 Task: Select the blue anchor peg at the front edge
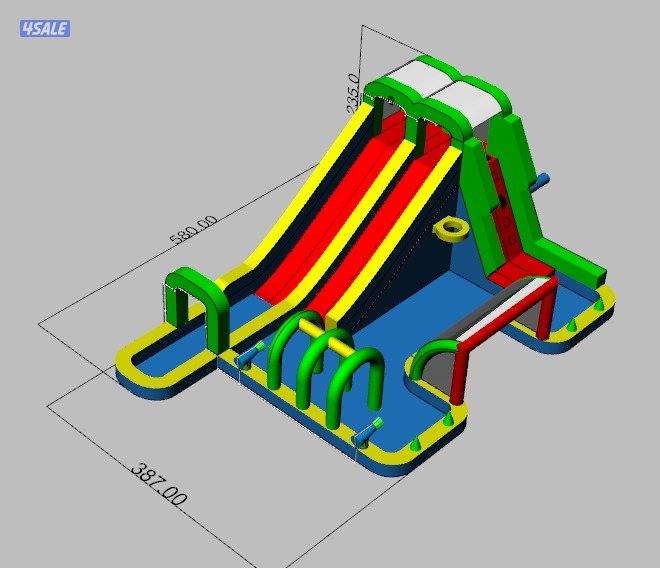[369, 430]
